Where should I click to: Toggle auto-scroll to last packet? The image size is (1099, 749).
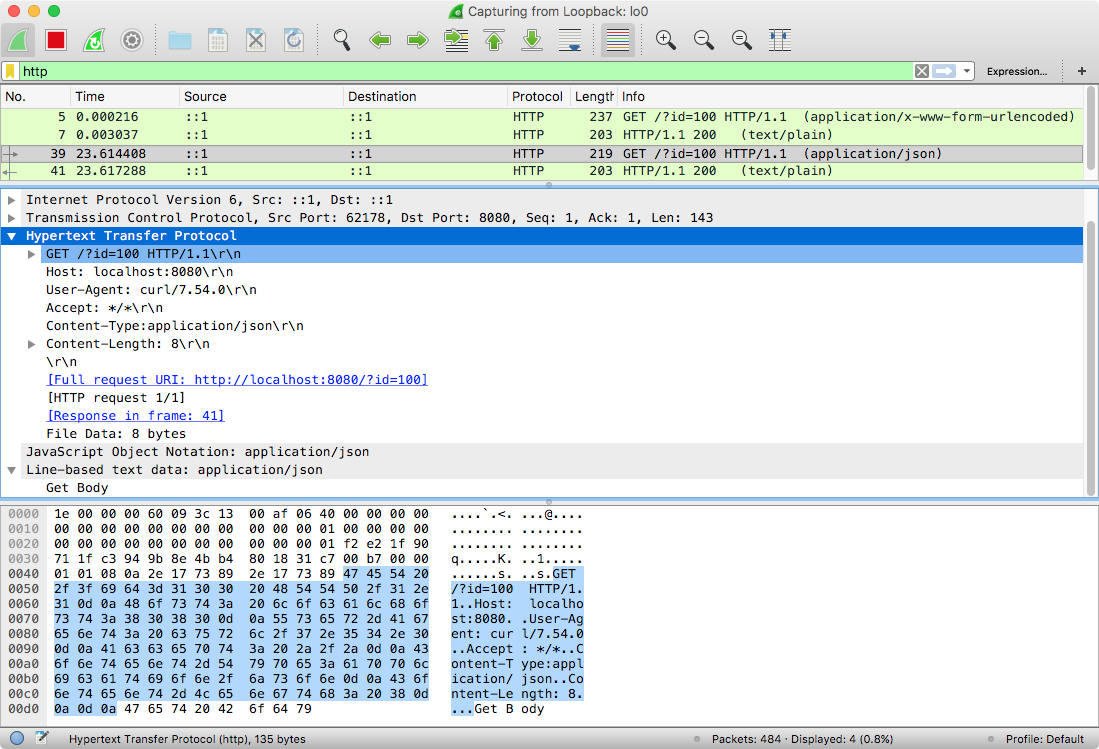(x=570, y=40)
